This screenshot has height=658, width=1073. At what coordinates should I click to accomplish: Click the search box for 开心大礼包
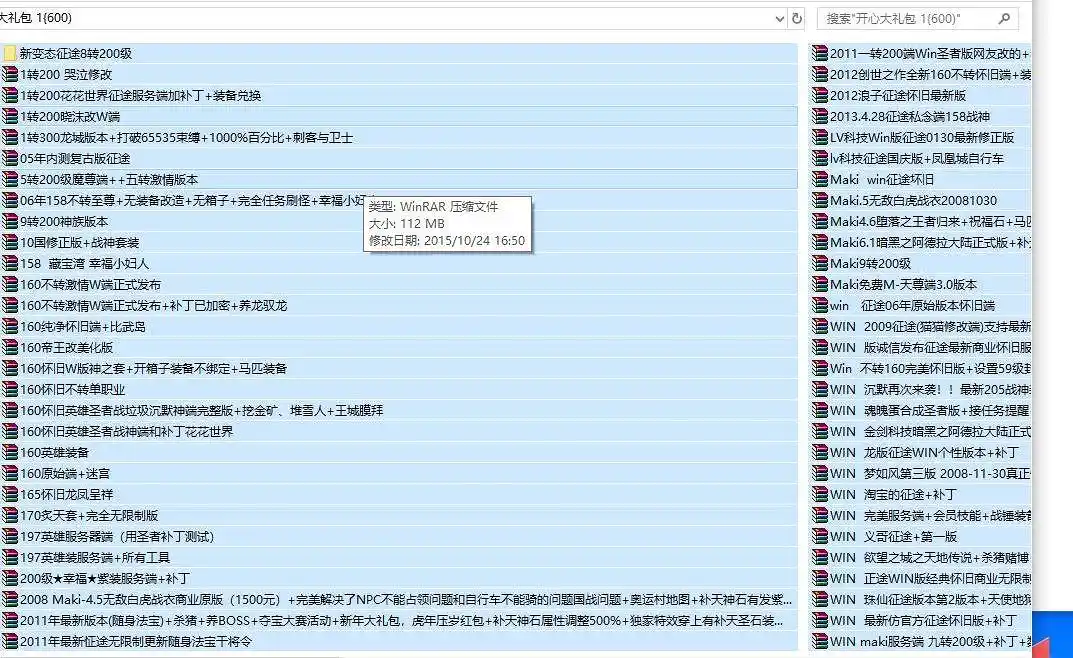905,18
